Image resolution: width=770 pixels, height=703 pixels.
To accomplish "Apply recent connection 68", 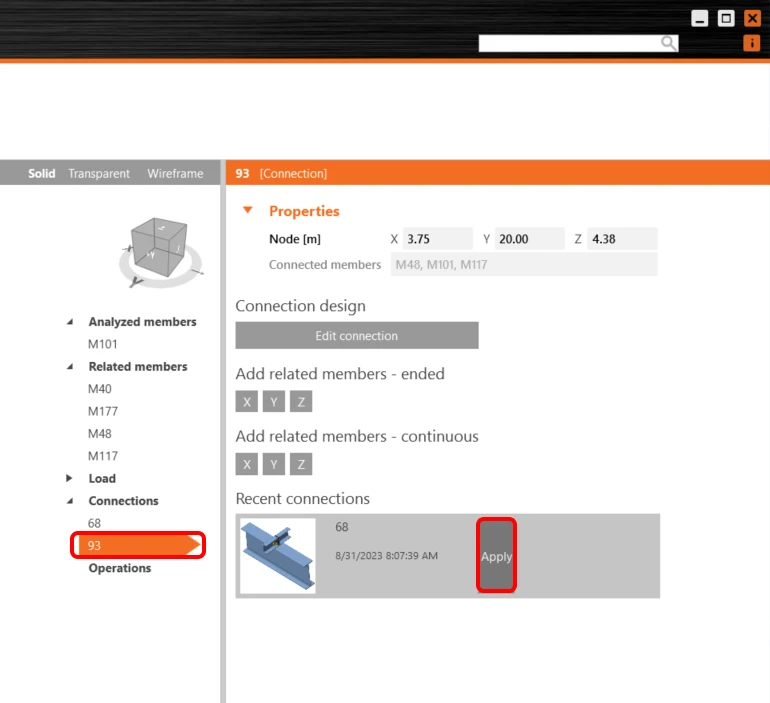I will pos(496,556).
